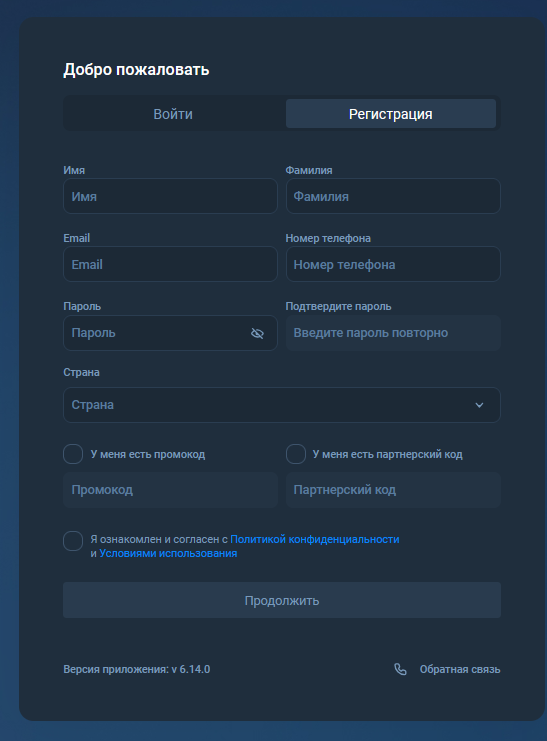Viewport: 547px width, 741px height.
Task: Enable У меня есть партнерский код checkbox
Action: [x=295, y=454]
